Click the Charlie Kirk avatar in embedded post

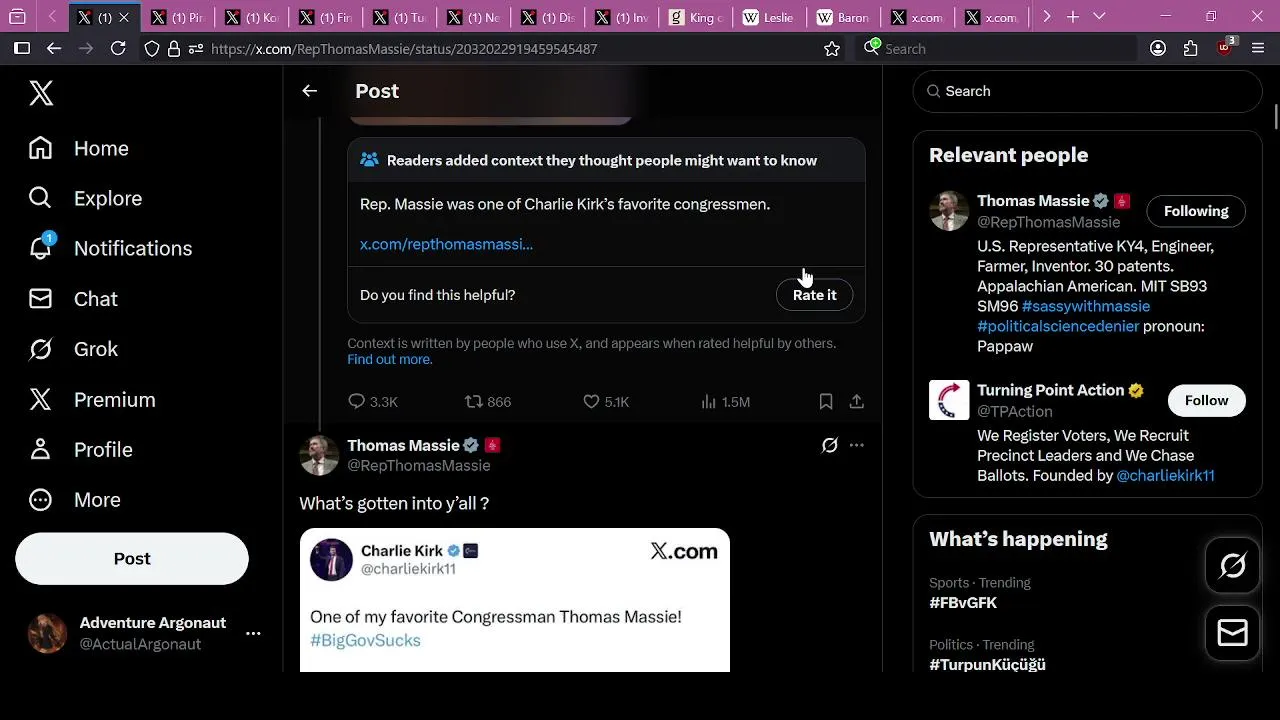pyautogui.click(x=331, y=560)
